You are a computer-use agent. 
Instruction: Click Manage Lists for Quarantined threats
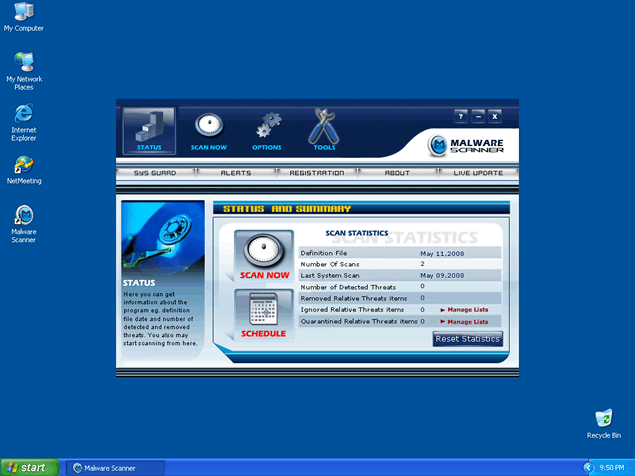point(464,322)
